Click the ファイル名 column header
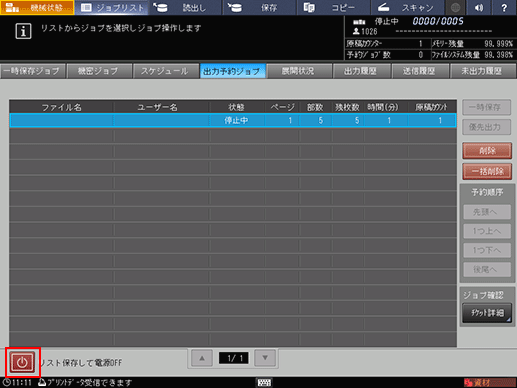The height and width of the screenshot is (388, 517). click(61, 107)
